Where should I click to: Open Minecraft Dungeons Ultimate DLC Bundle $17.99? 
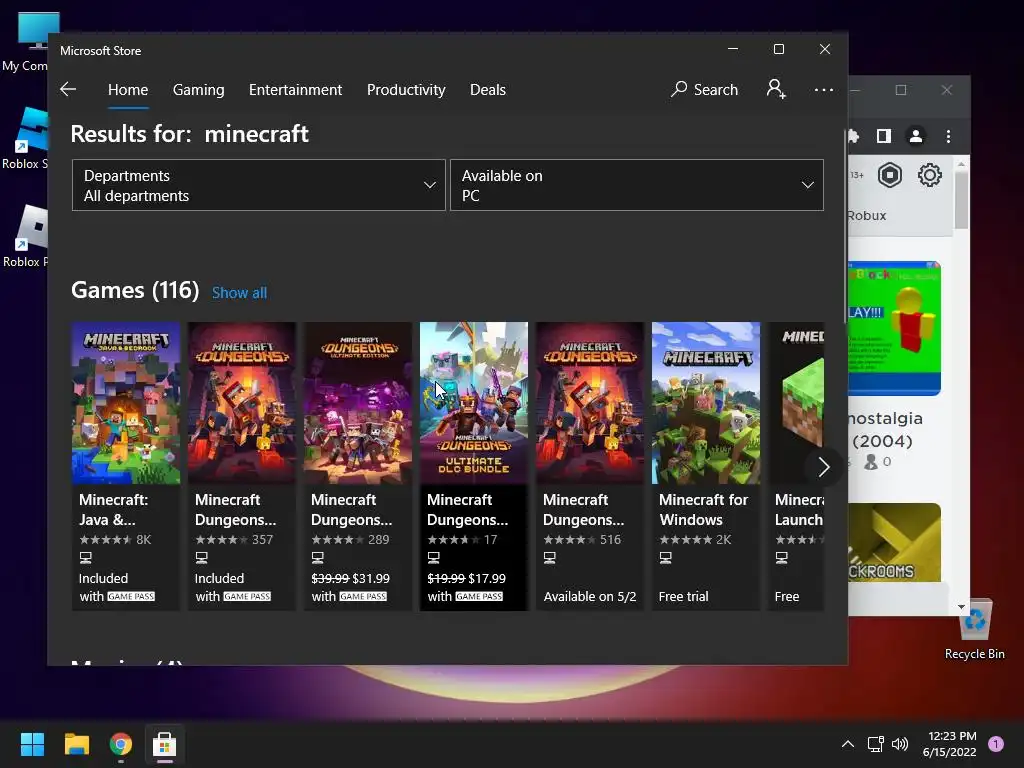474,466
